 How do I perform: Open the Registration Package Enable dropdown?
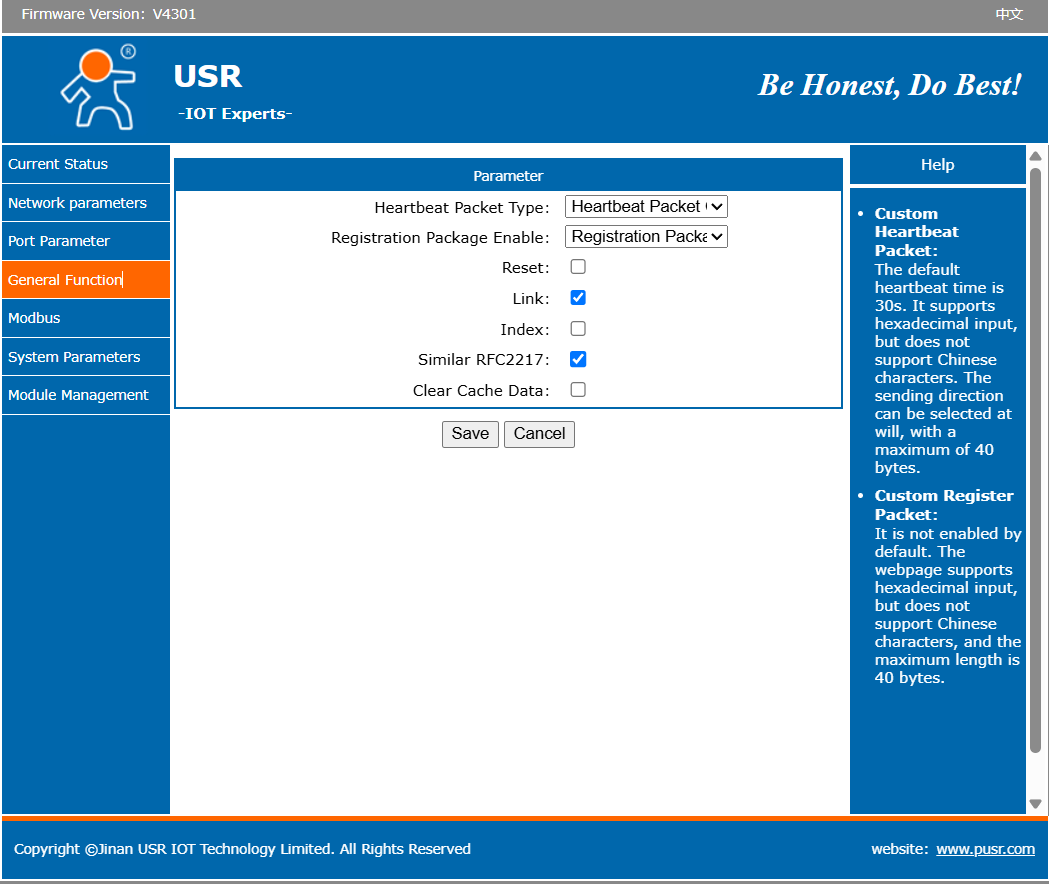point(646,237)
